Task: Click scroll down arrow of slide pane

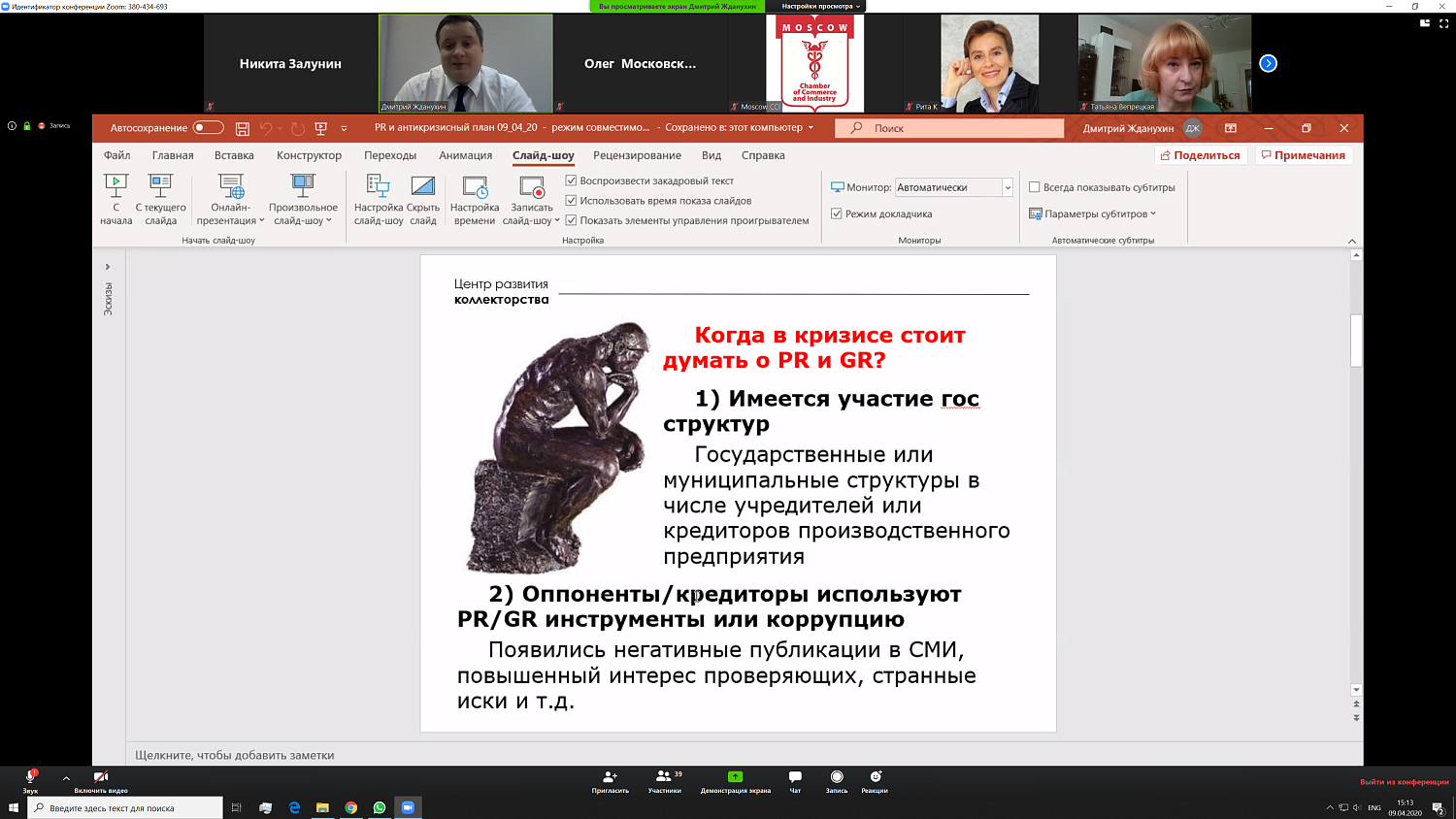Action: [x=1356, y=690]
